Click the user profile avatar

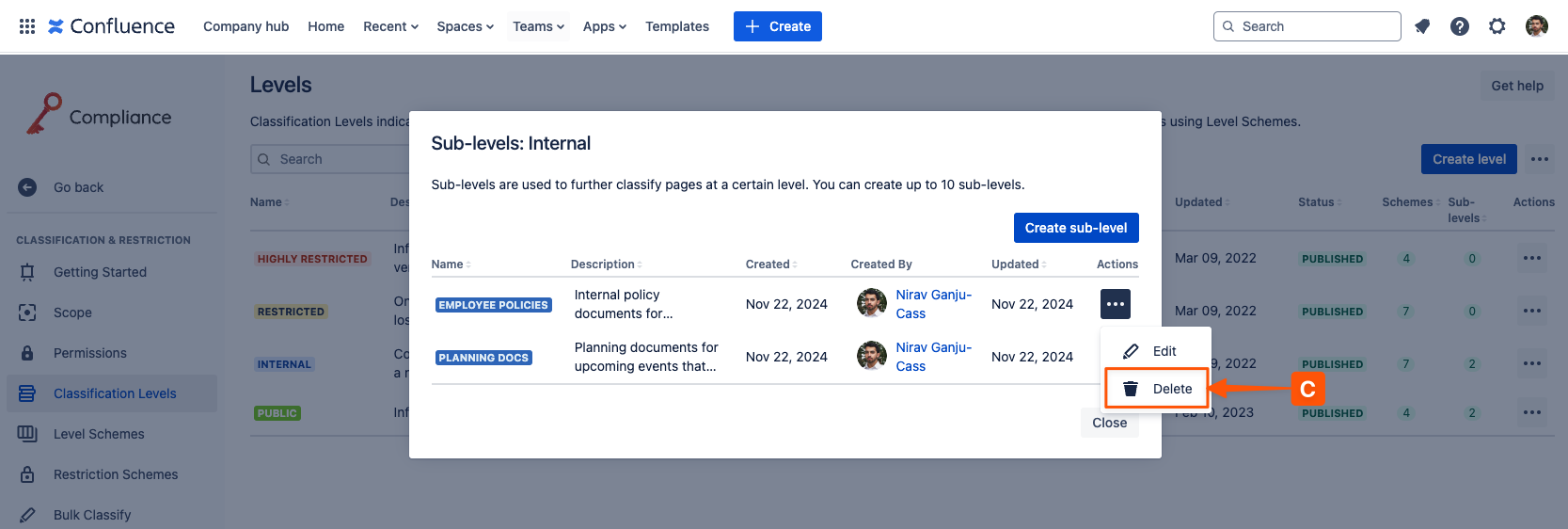(1537, 26)
